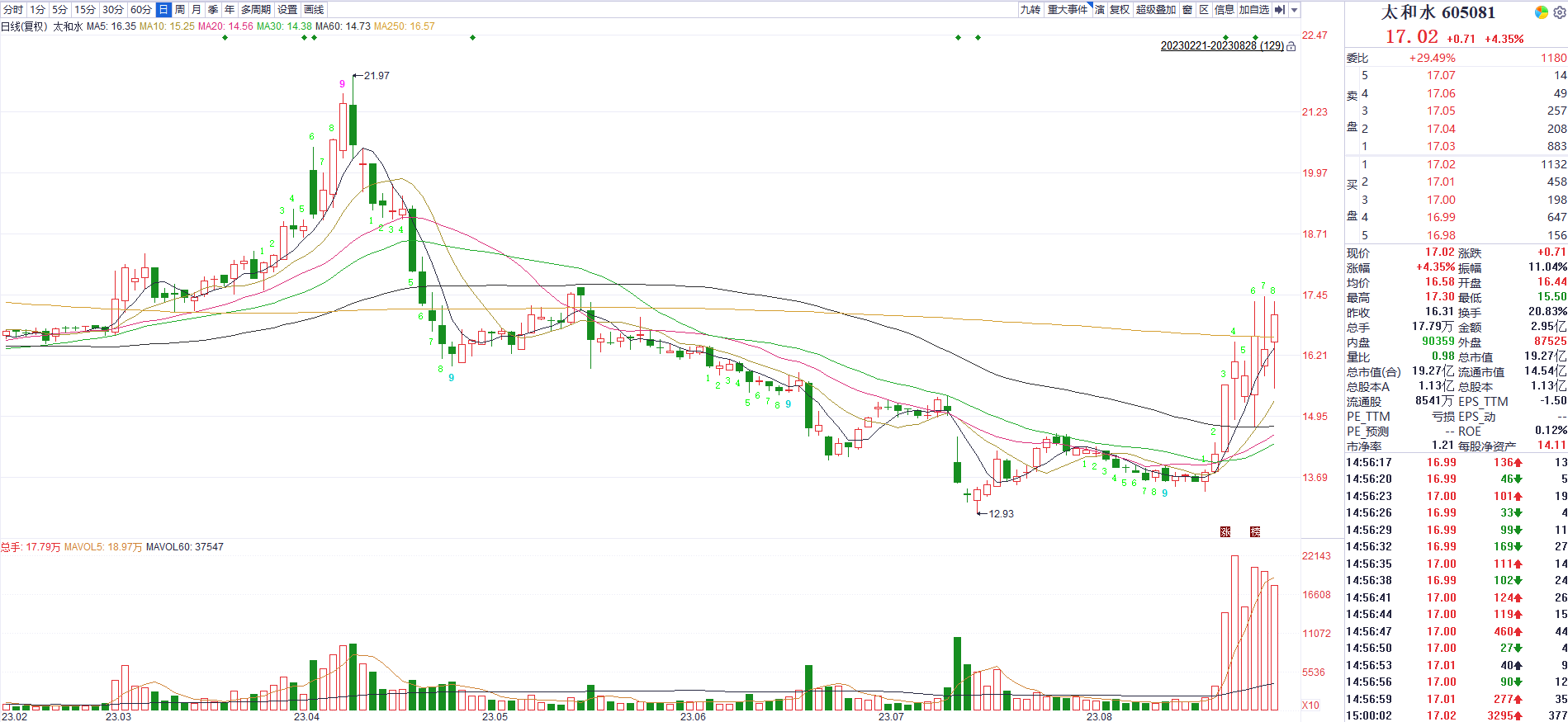Click the 窗 window toolbar button
This screenshot has height=722, width=1568.
(1187, 10)
